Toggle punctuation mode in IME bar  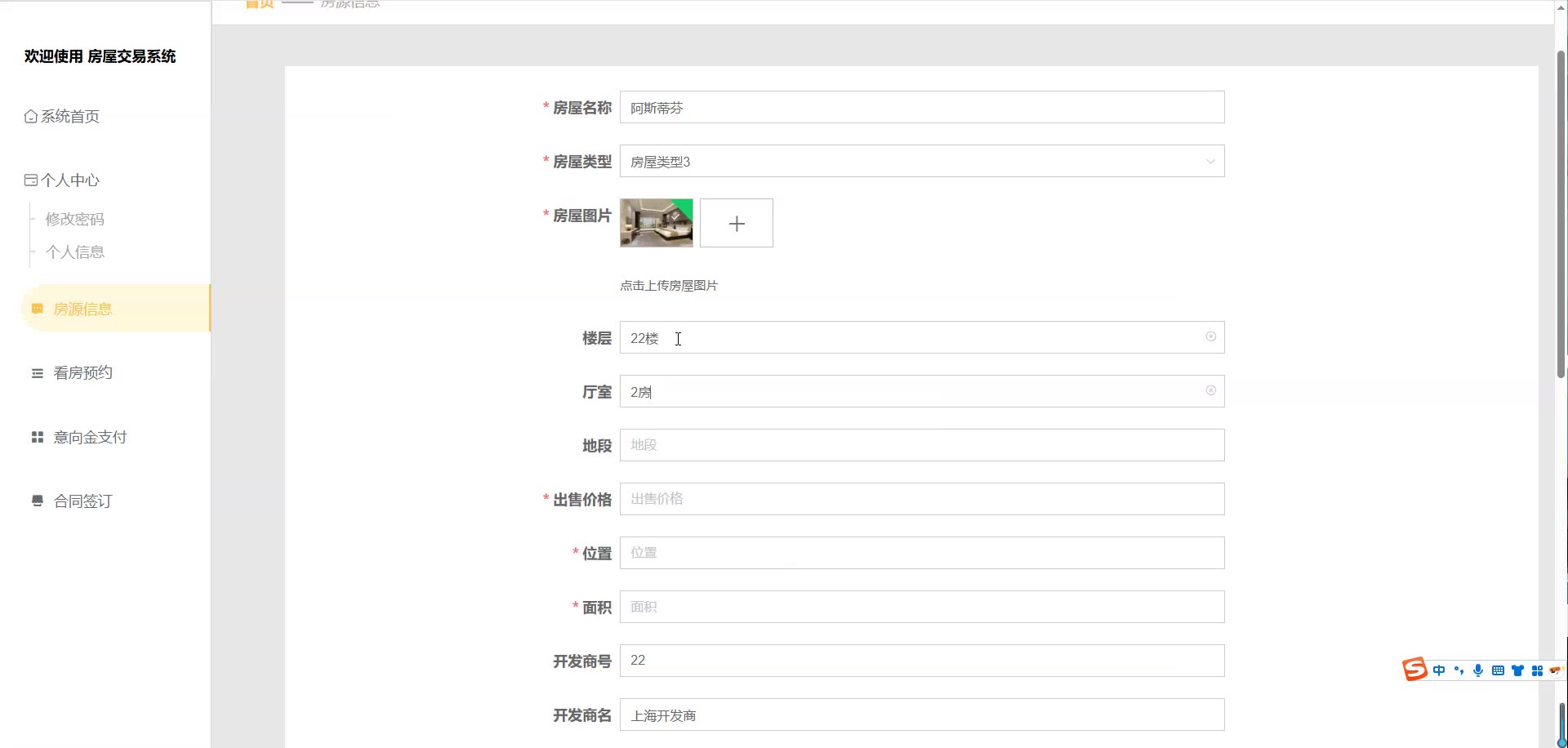(x=1459, y=670)
